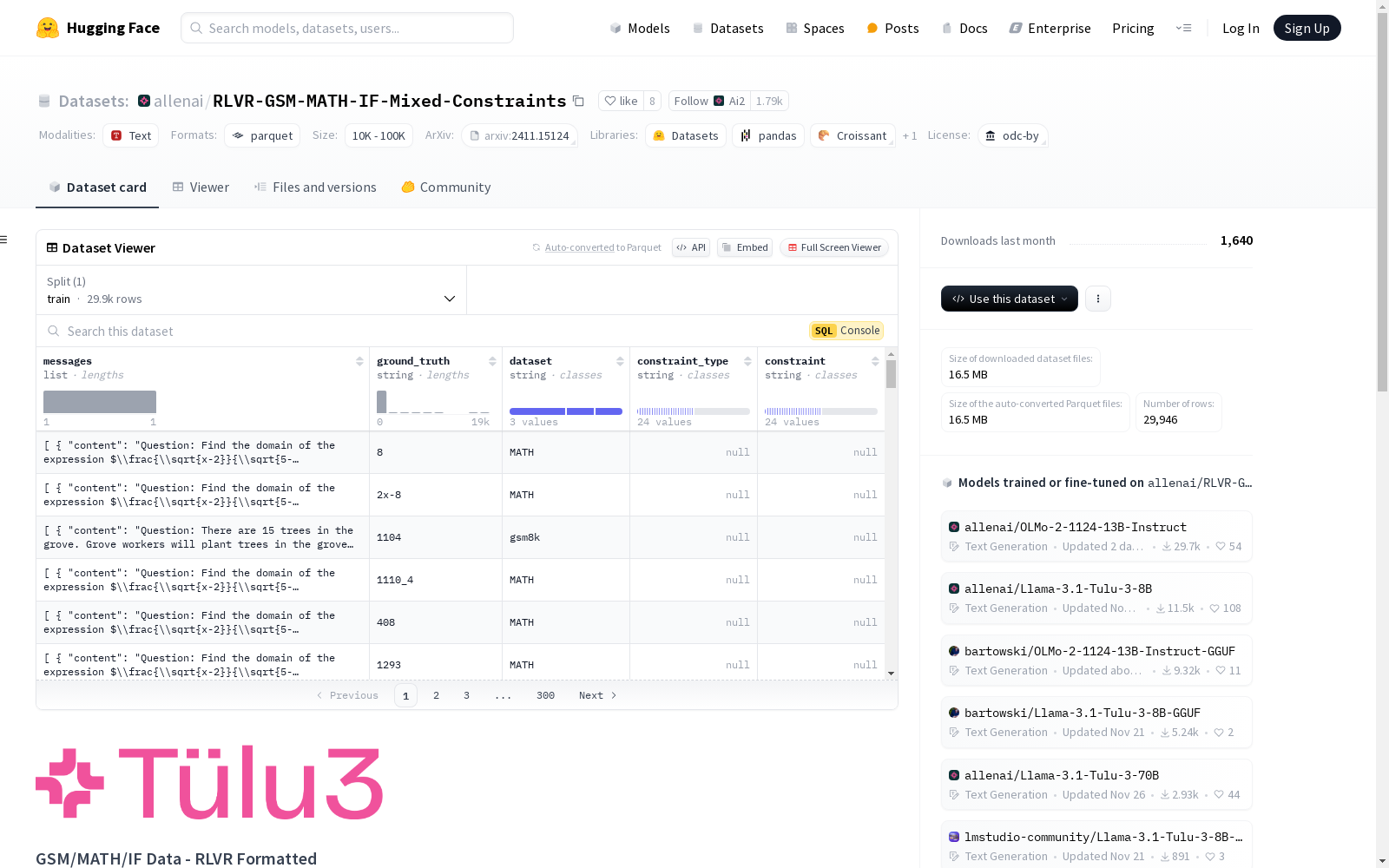Open the allenai/Llama-3.1-Tulu-3-70B model

click(x=1096, y=785)
